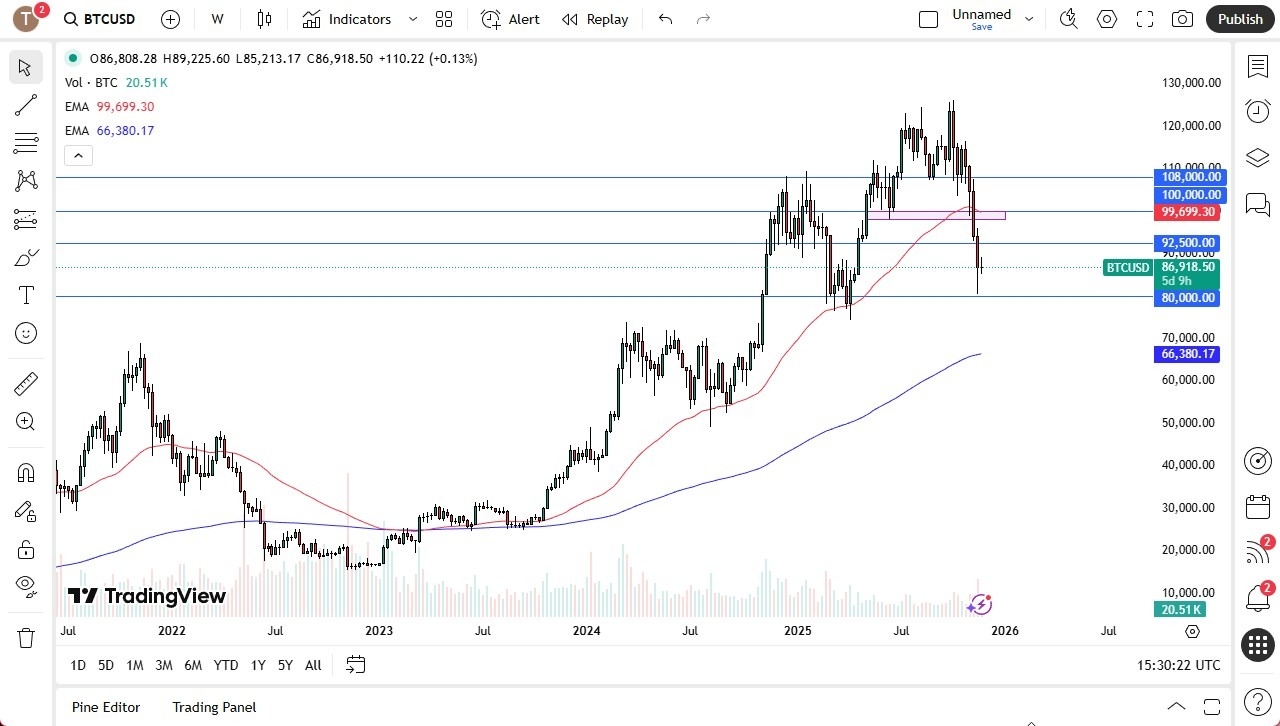The height and width of the screenshot is (726, 1280).
Task: Open the Trading Panel tab
Action: pos(213,707)
